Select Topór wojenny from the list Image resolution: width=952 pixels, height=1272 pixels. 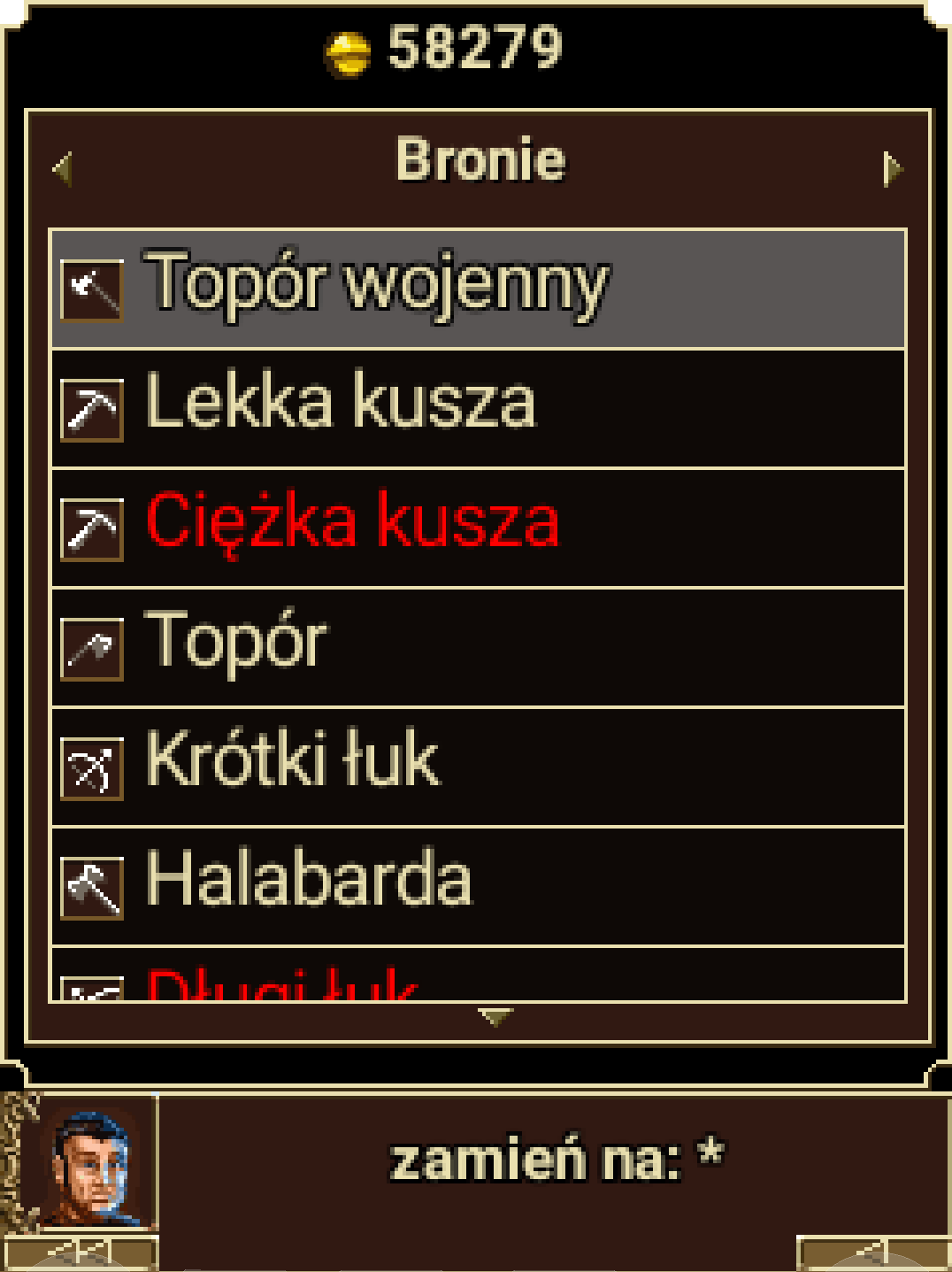pyautogui.click(x=478, y=289)
